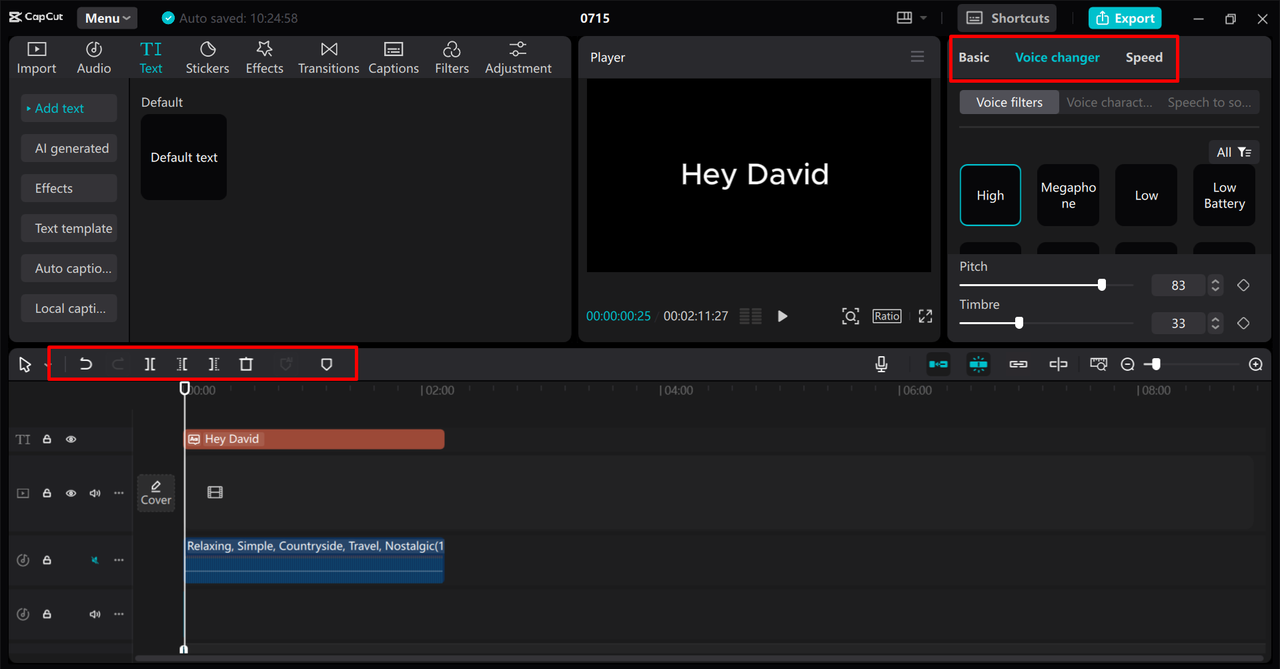Viewport: 1280px width, 669px height.
Task: Open the Filters panel
Action: tap(452, 58)
